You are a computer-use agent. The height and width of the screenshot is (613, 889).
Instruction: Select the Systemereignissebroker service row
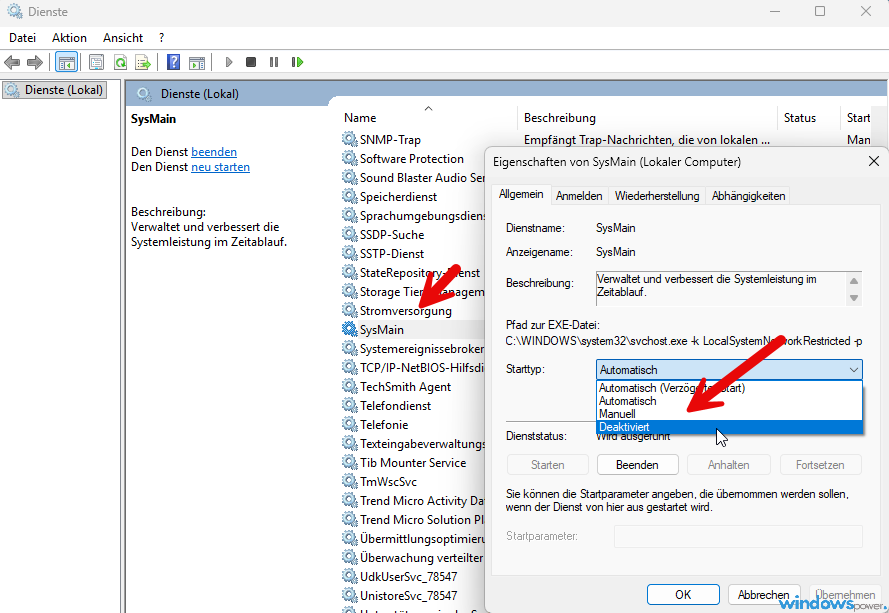click(x=413, y=349)
